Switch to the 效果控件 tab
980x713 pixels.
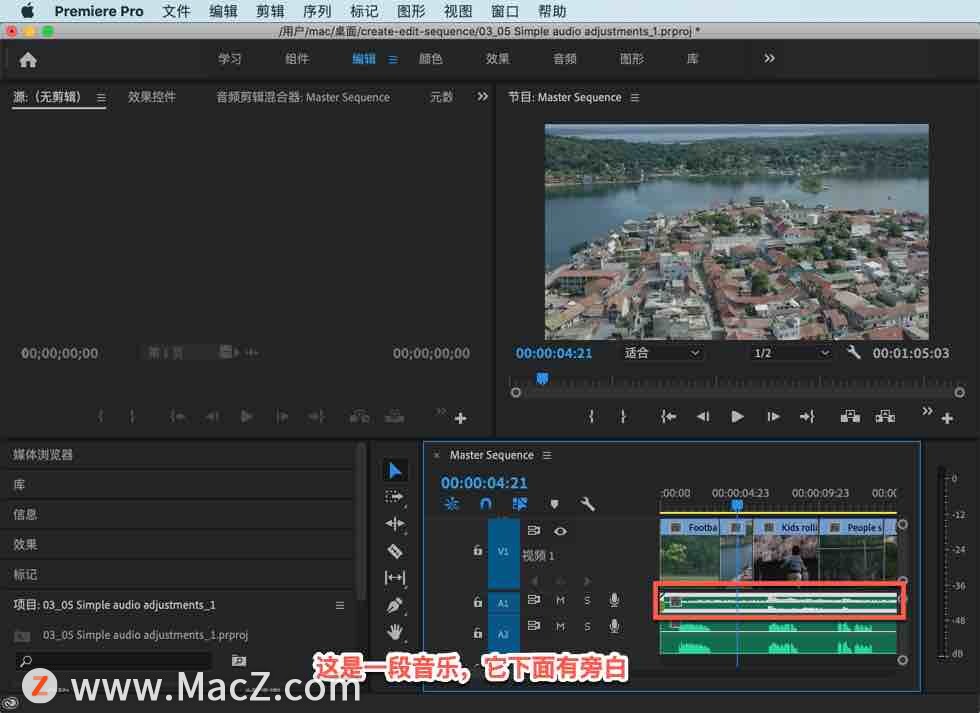(x=152, y=97)
